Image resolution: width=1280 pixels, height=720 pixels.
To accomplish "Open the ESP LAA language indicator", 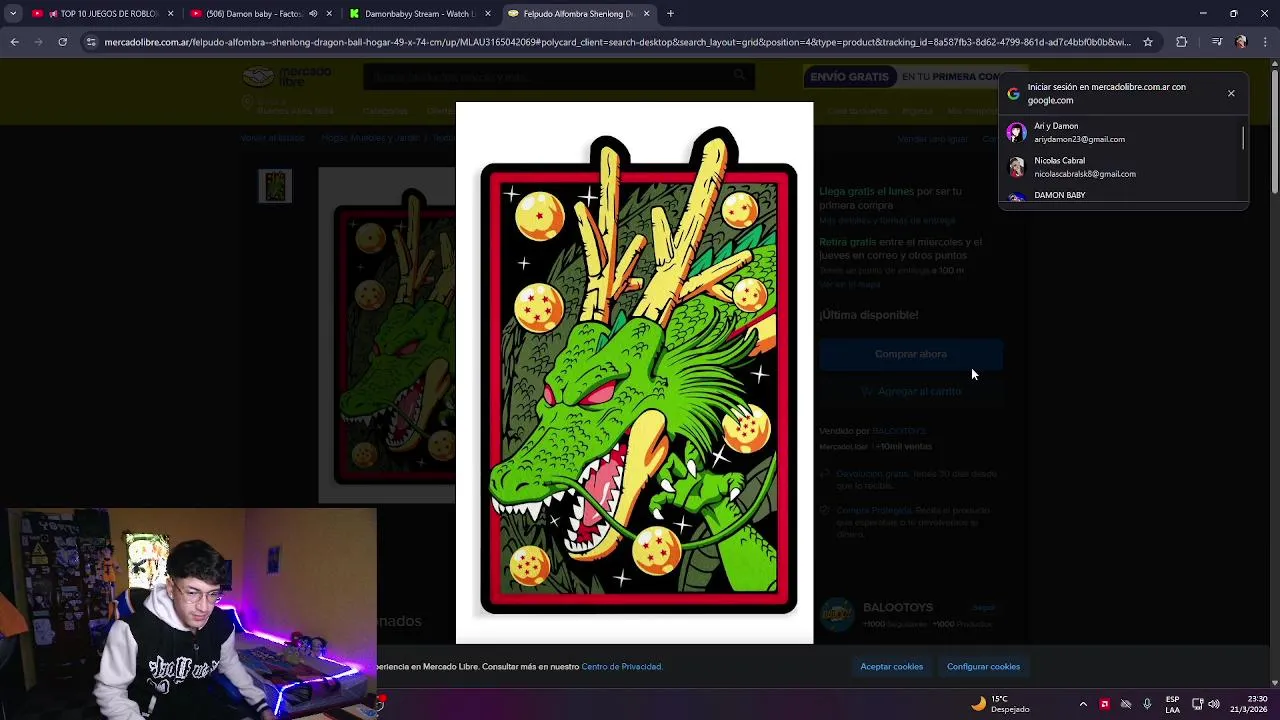I will (1172, 704).
